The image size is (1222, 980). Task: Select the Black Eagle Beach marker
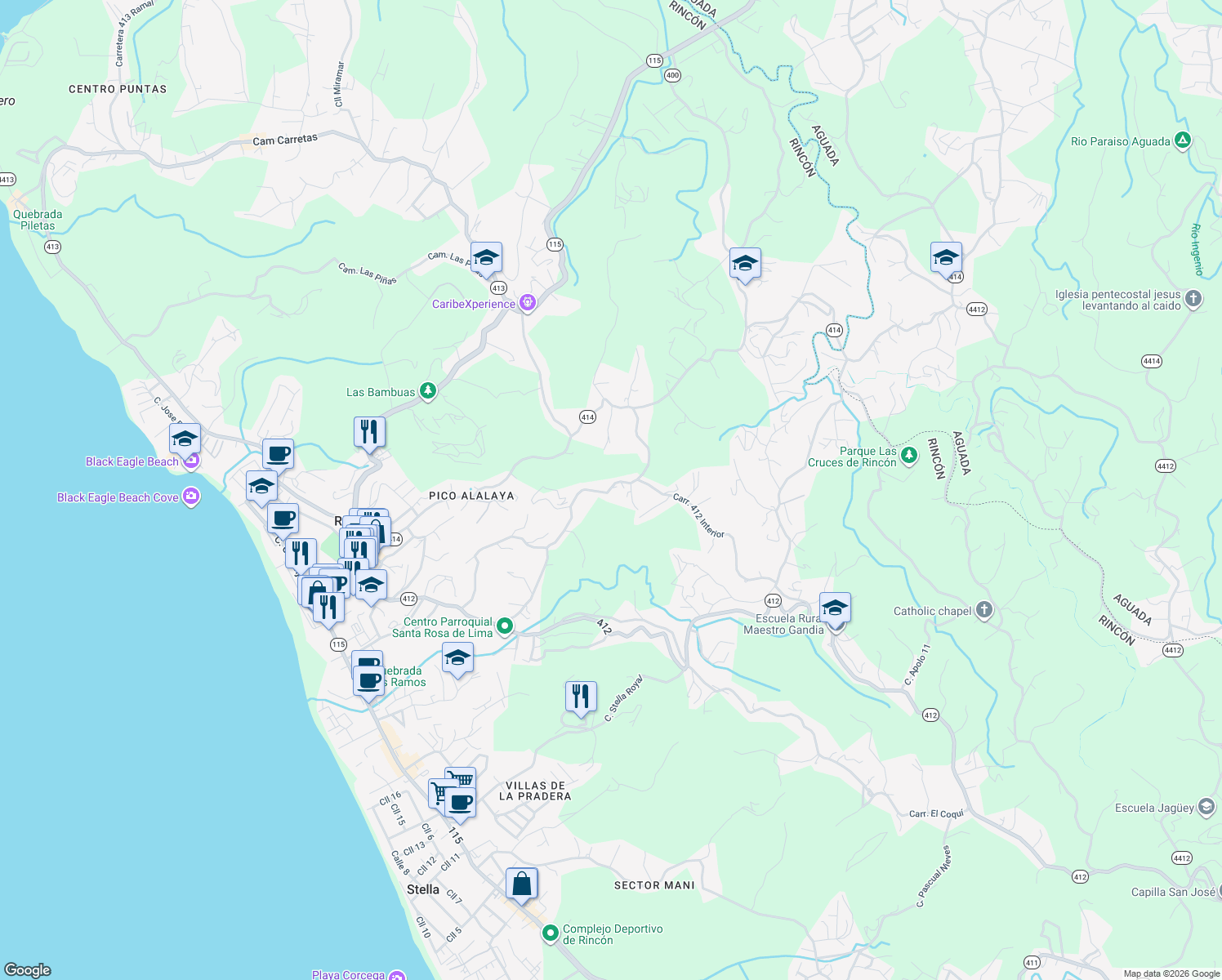click(x=191, y=460)
